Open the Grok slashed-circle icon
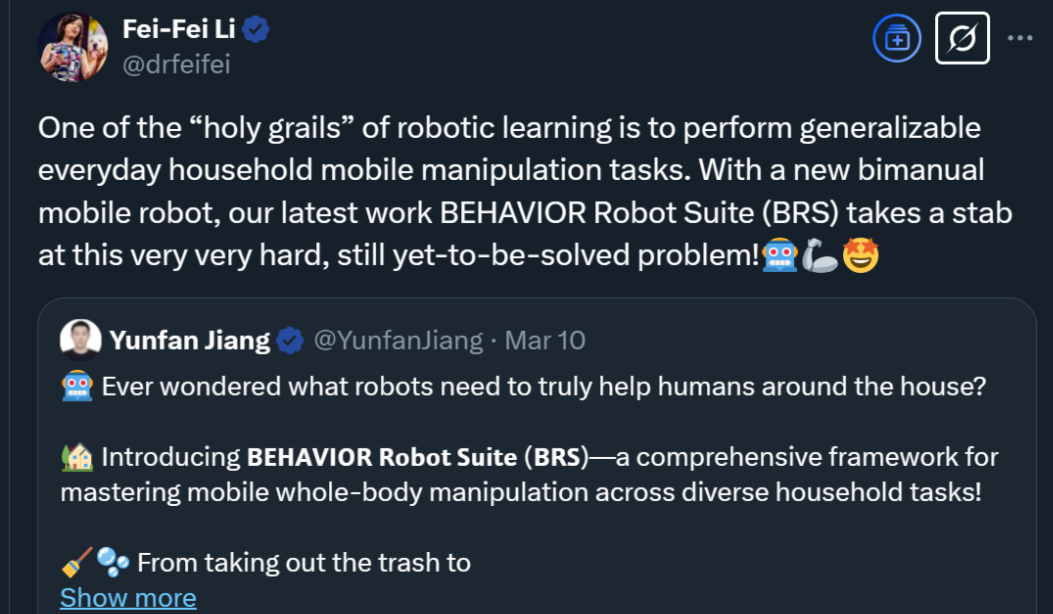1053x614 pixels. [x=962, y=39]
